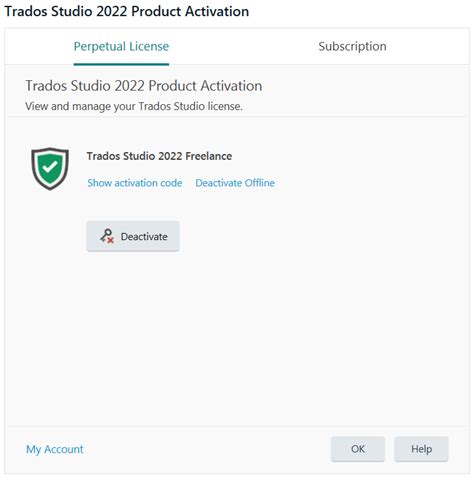Click the window title Trados Studio 2022 Product Activation
The height and width of the screenshot is (477, 474).
[127, 11]
